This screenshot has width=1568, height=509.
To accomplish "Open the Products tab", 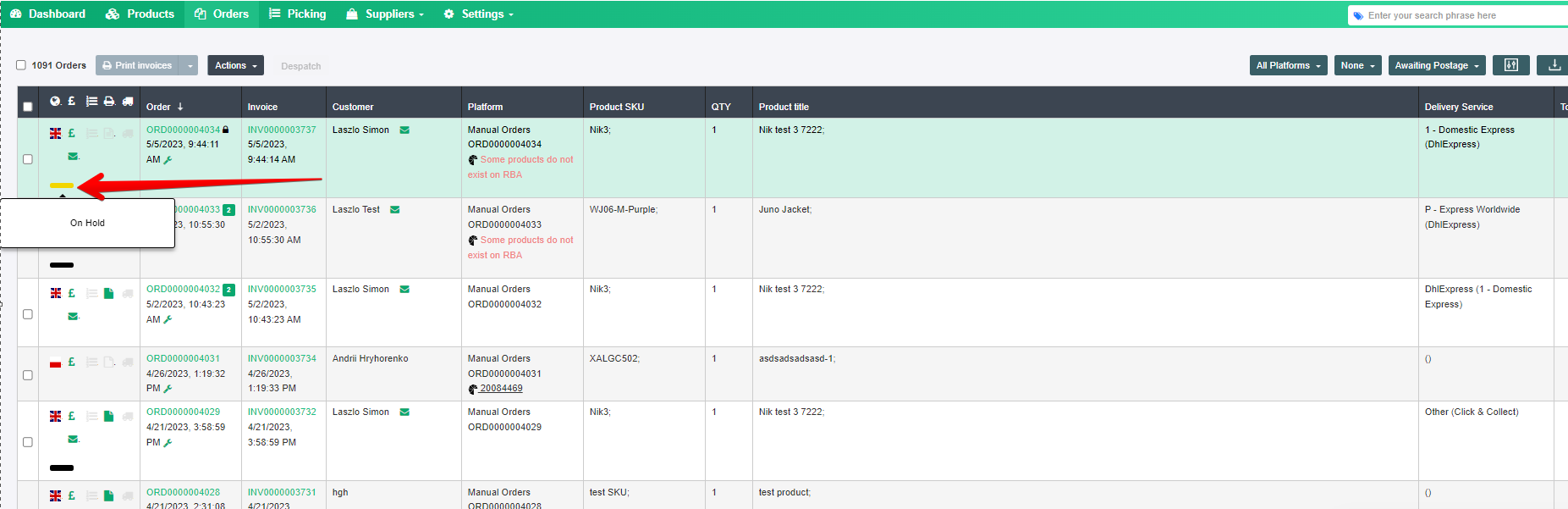I will (x=140, y=14).
